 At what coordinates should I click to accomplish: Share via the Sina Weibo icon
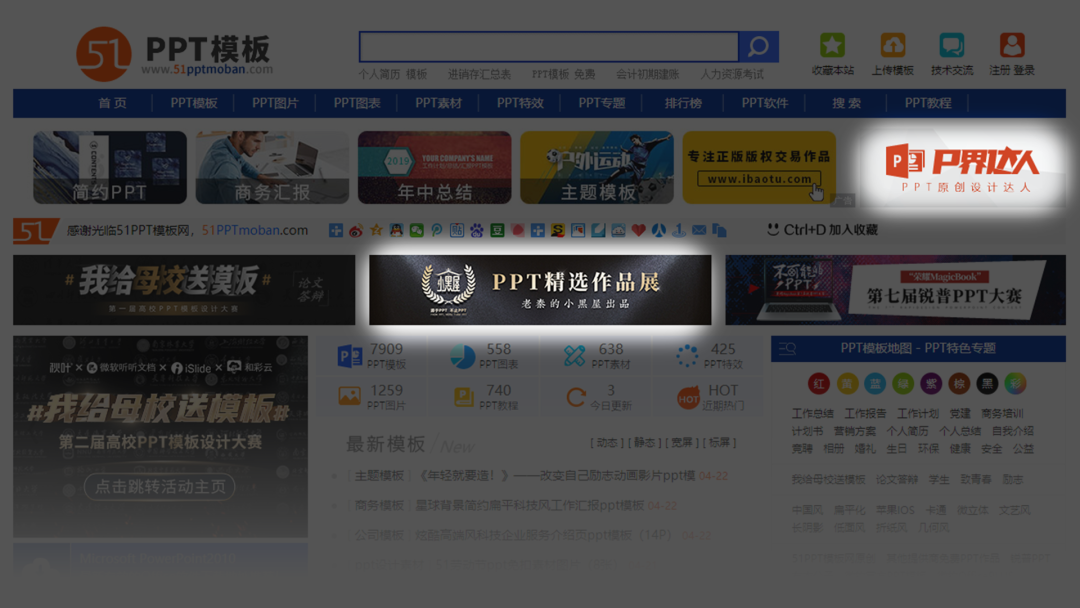point(355,230)
